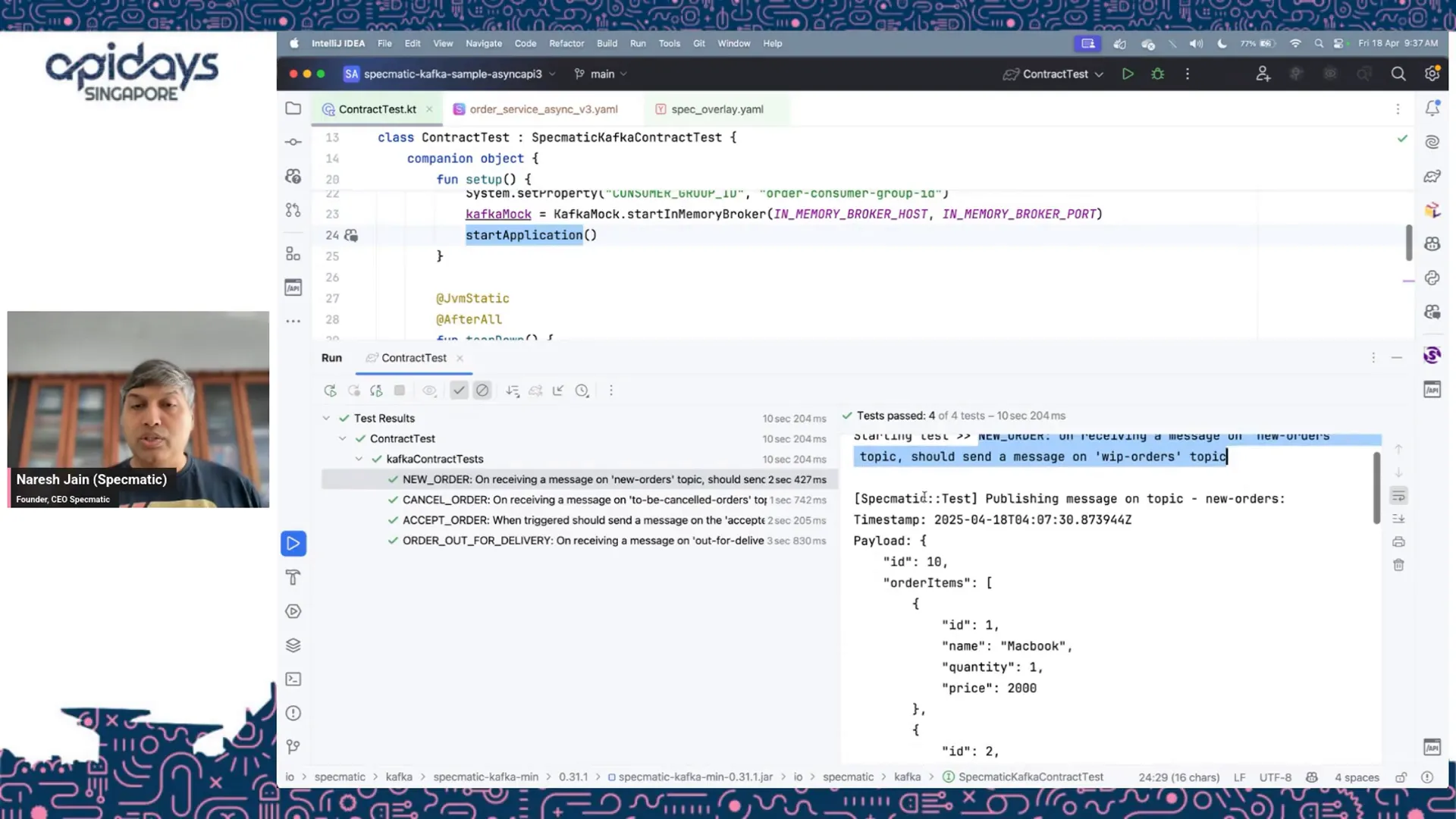The height and width of the screenshot is (819, 1456).
Task: Run ContractTest with the green play button
Action: 1128,74
